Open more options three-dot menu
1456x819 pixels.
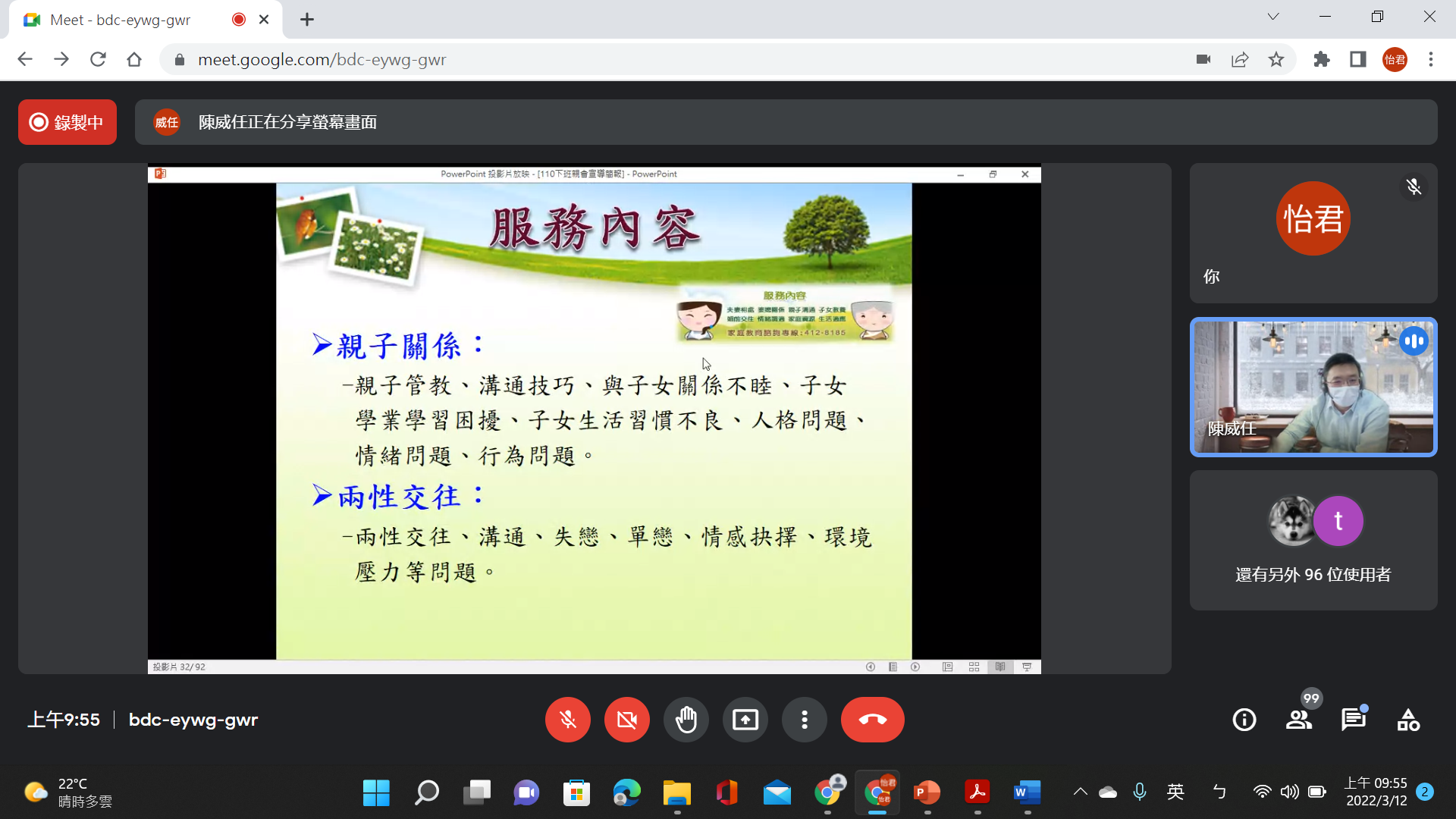tap(804, 720)
